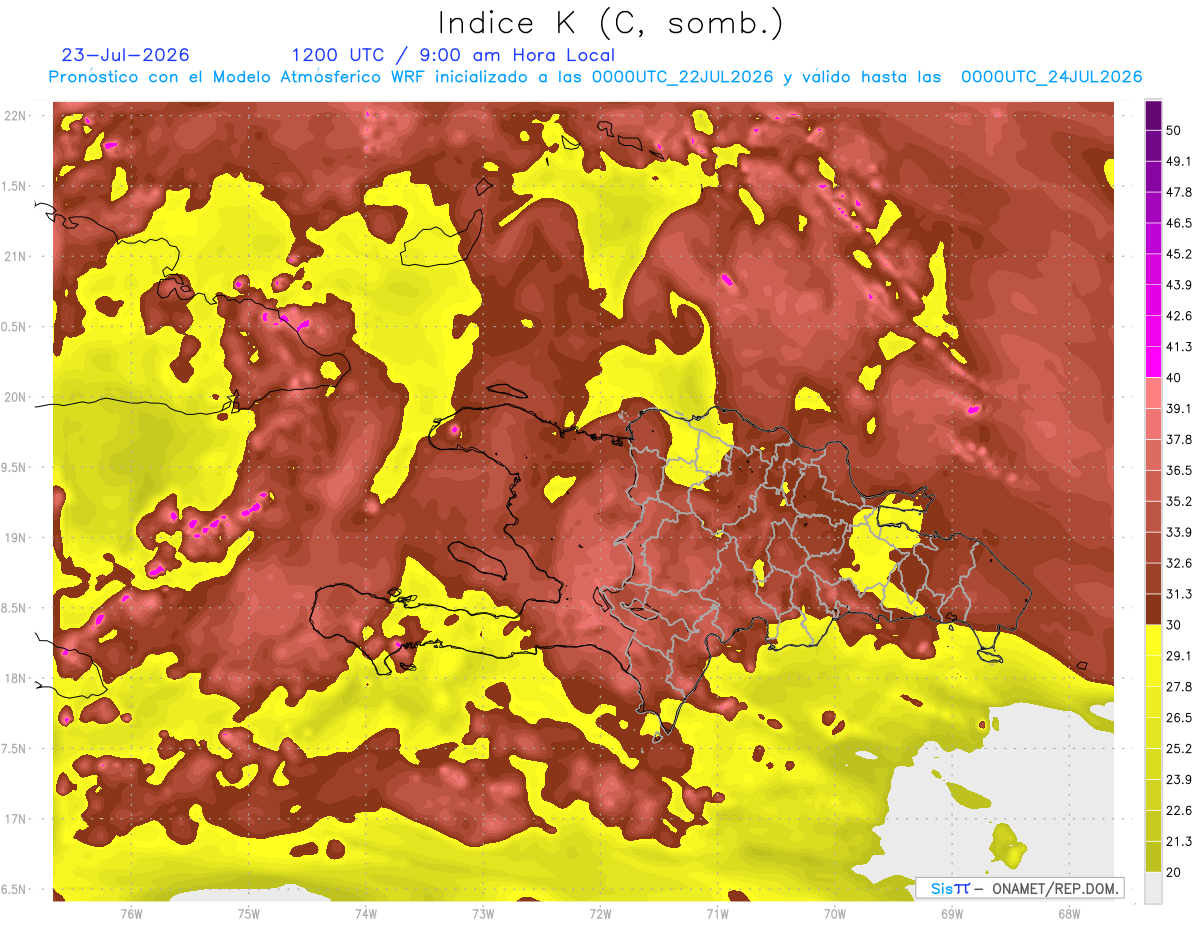Viewport: 1200px width, 927px height.
Task: Click the colorbar value "43.9"
Action: pos(1179,285)
